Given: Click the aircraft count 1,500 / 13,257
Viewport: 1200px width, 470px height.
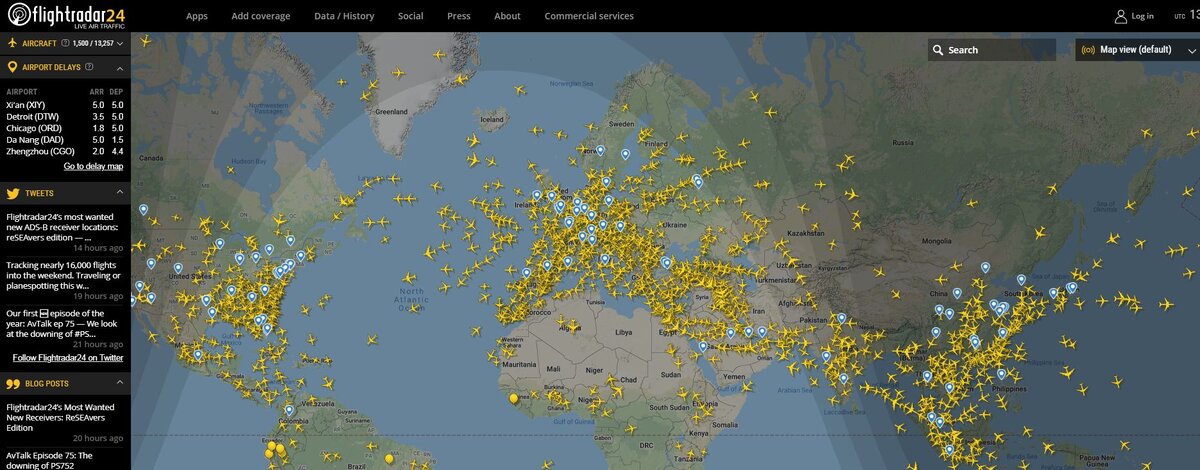Looking at the screenshot, I should click(92, 44).
